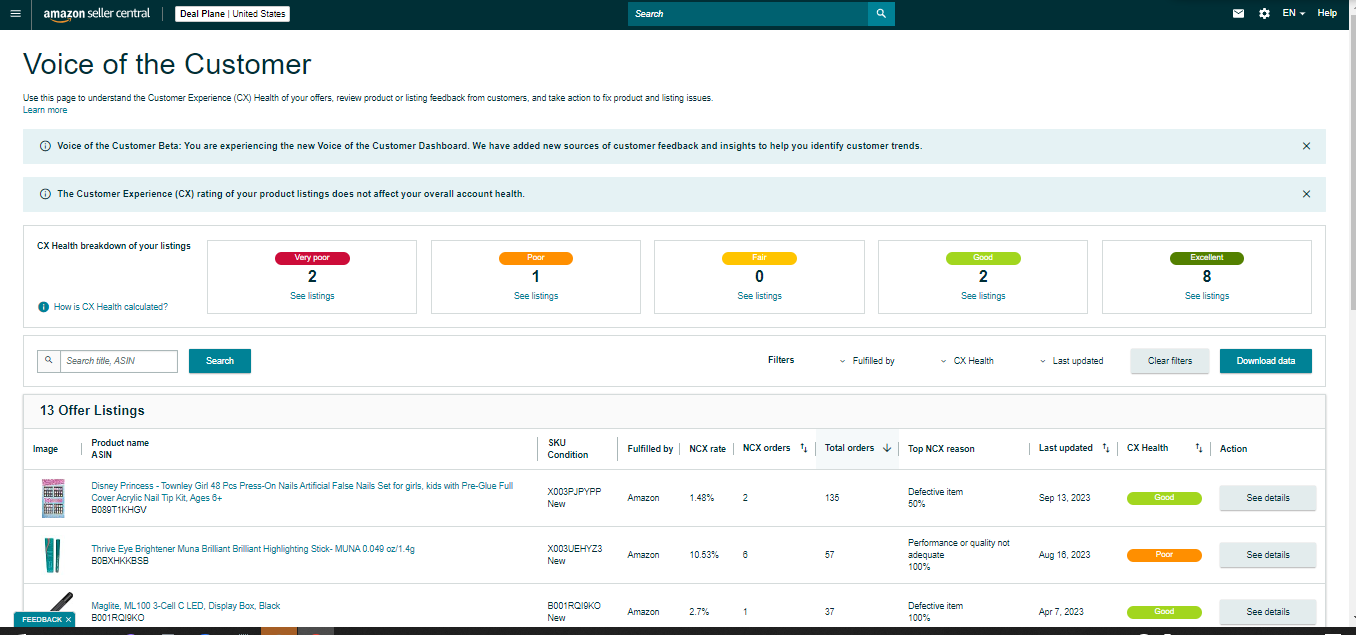Open the Disney Princess press-on nails product link
The height and width of the screenshot is (635, 1356).
click(302, 491)
